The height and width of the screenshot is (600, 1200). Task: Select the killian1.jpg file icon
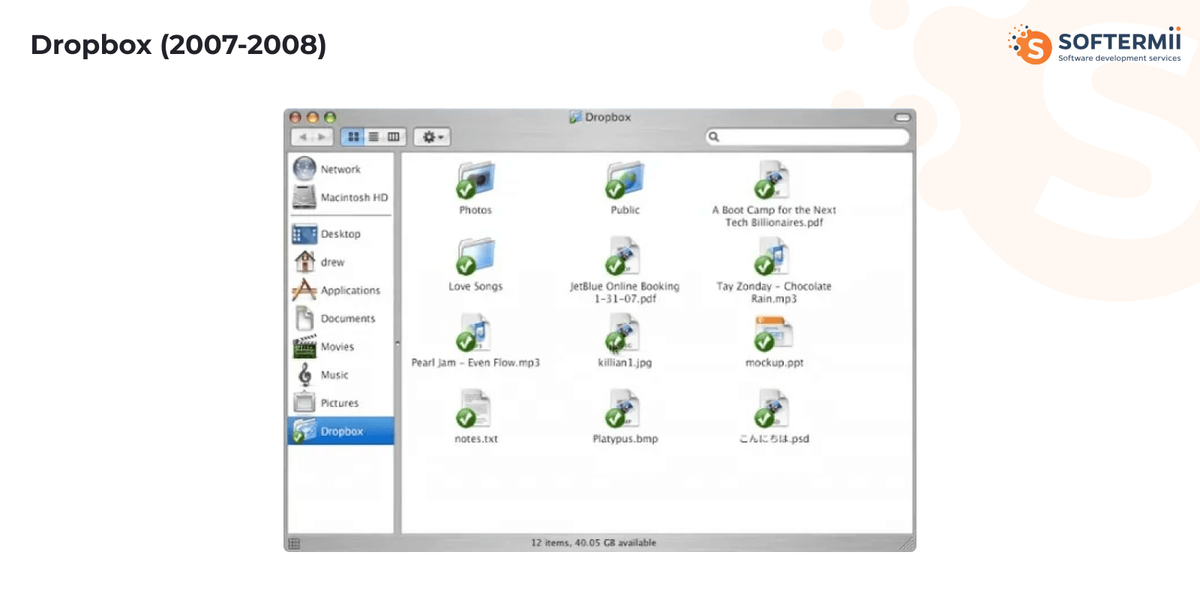pyautogui.click(x=624, y=333)
